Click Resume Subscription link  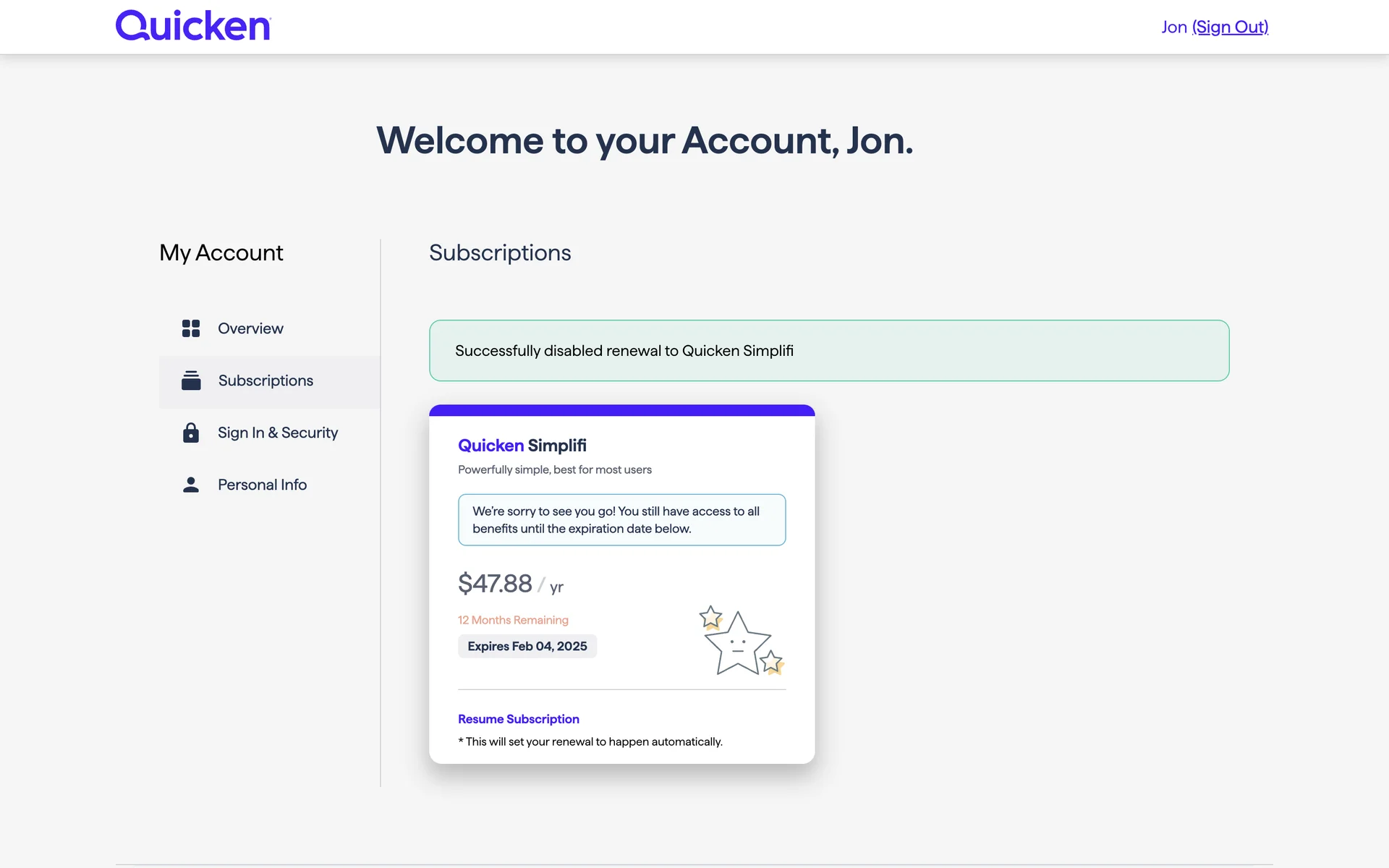coord(519,719)
